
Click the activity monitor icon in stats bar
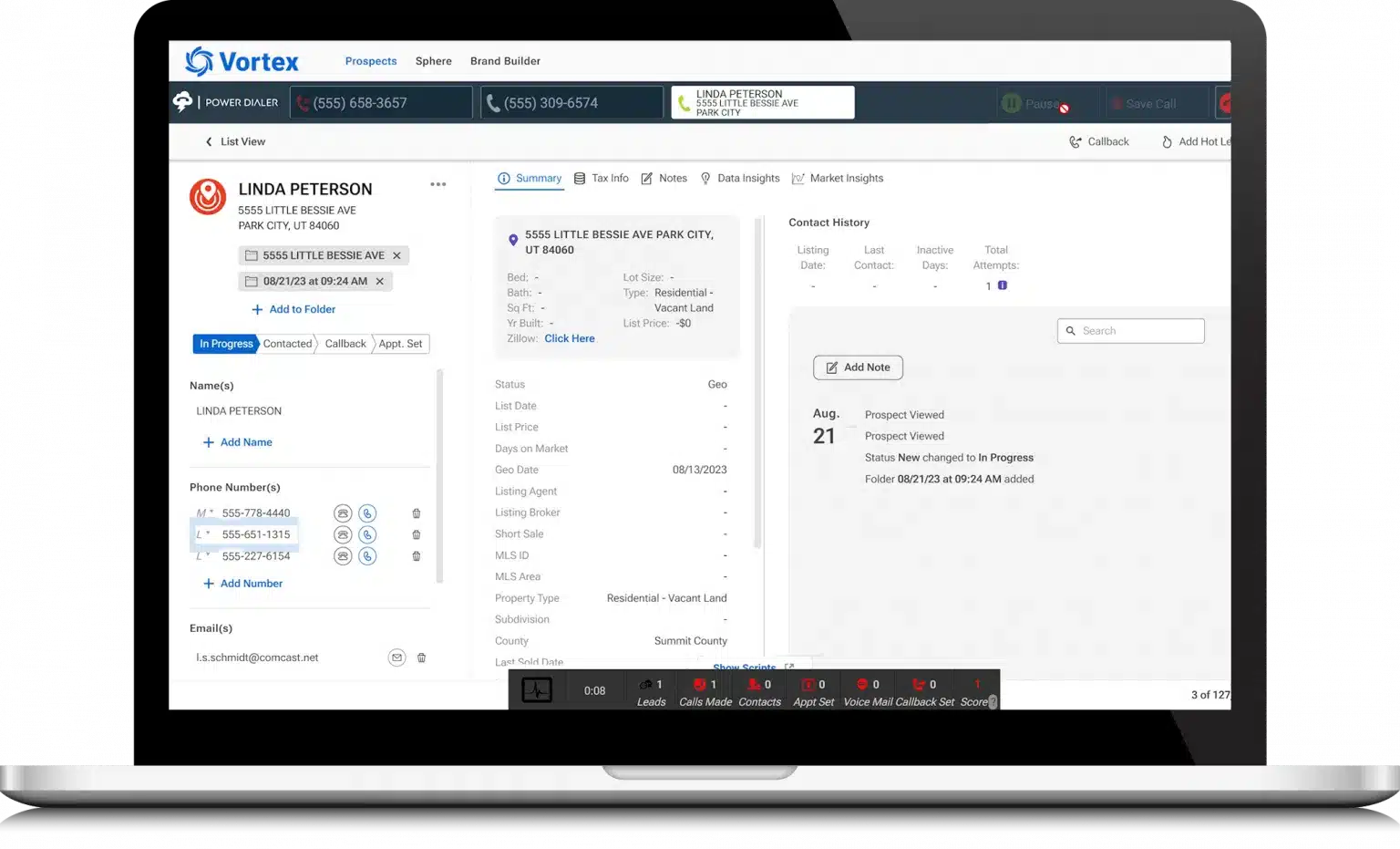click(x=537, y=690)
